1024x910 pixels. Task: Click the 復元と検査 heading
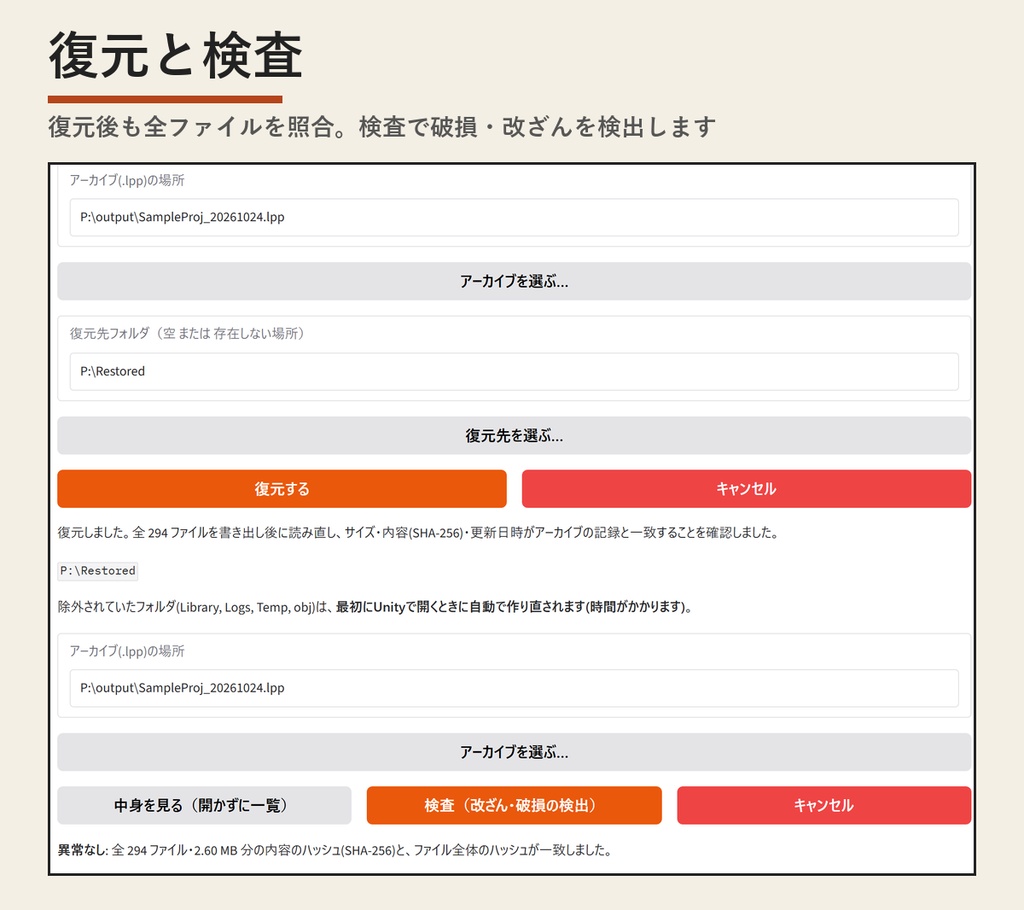(176, 56)
